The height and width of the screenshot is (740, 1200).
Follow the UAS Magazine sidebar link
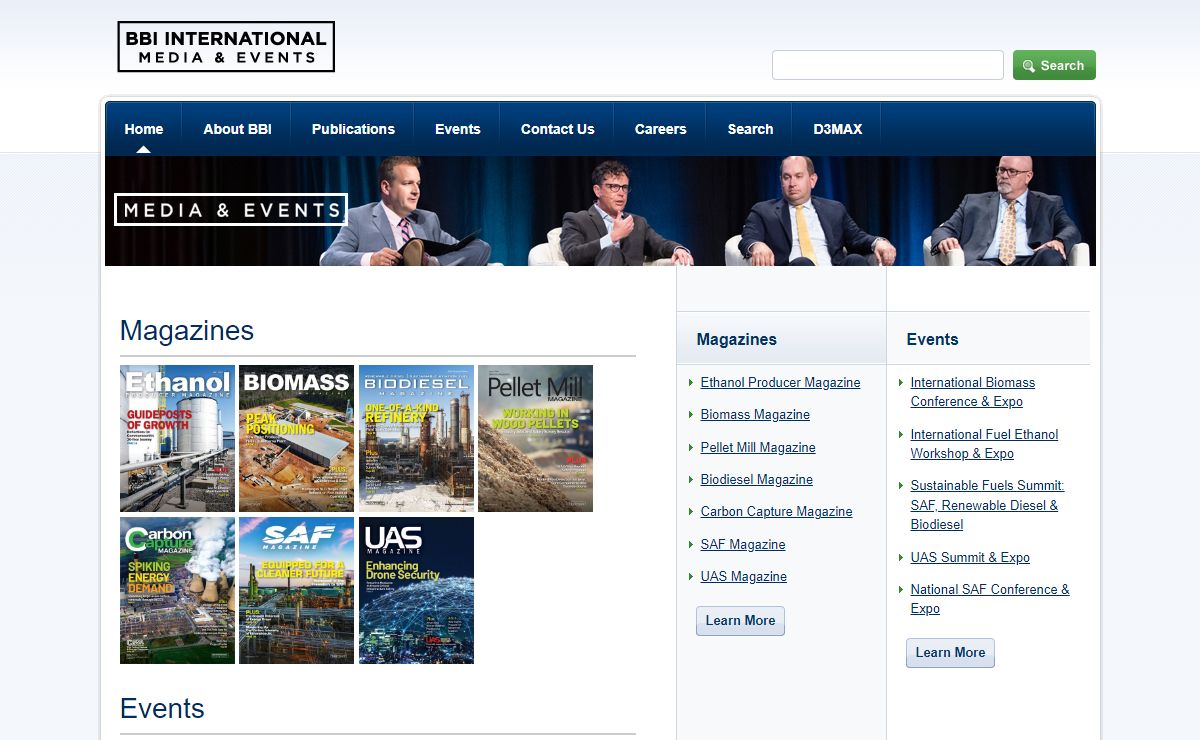click(743, 576)
